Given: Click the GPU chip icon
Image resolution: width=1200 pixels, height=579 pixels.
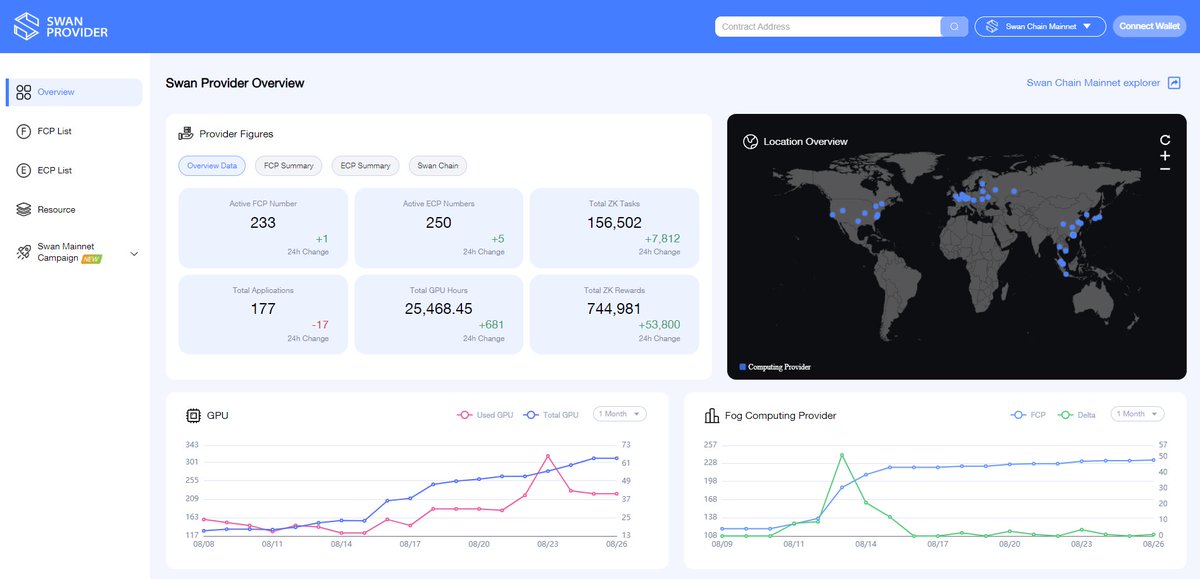Looking at the screenshot, I should pyautogui.click(x=193, y=415).
